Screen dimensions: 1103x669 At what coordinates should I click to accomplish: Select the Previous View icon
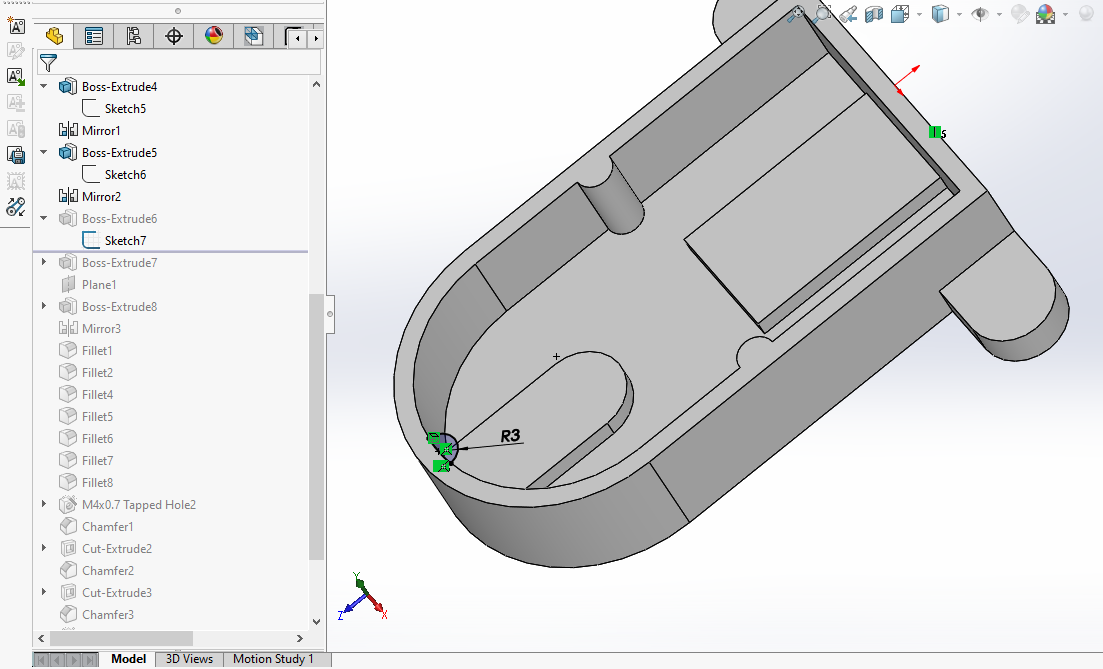point(848,14)
